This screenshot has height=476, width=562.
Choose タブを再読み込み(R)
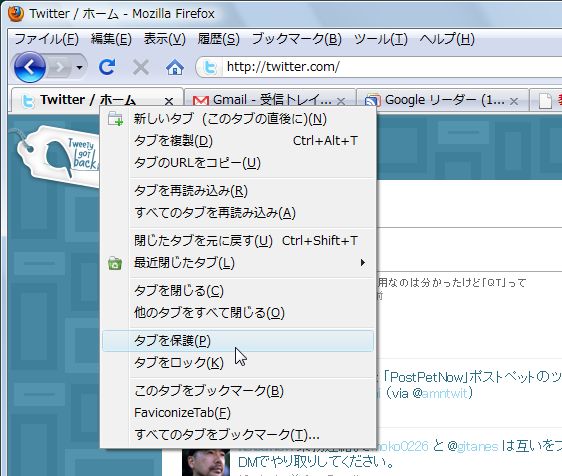pos(238,191)
